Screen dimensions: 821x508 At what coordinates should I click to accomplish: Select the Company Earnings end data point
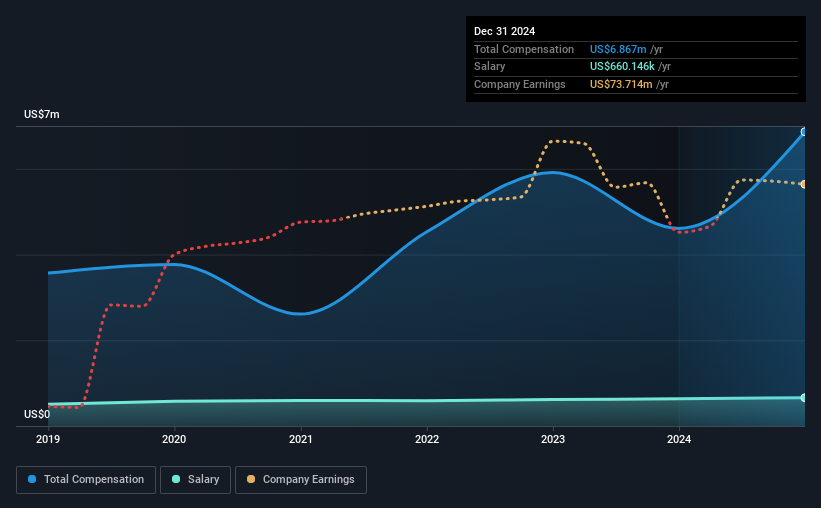point(804,184)
